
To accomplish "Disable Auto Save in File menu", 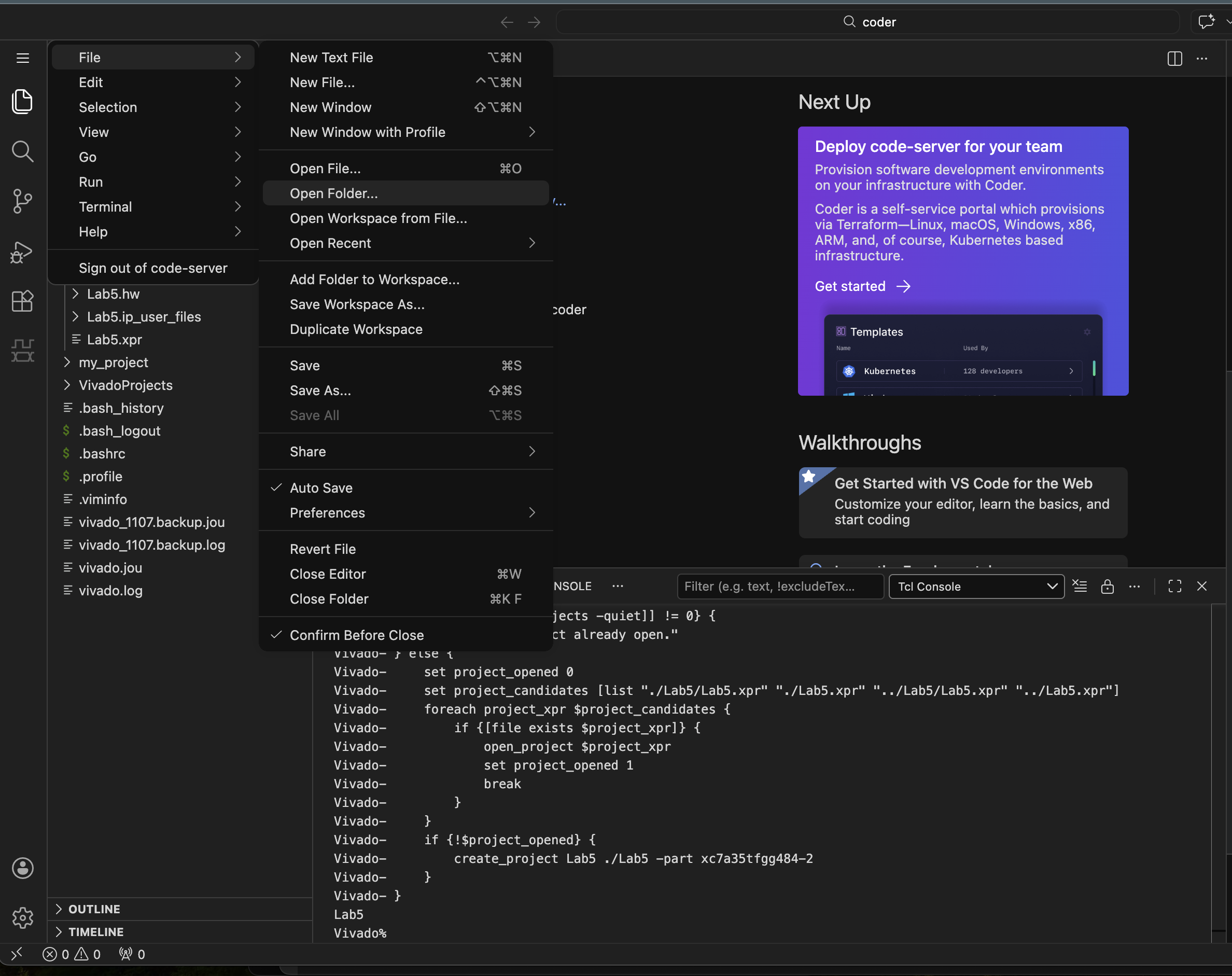I will [320, 487].
